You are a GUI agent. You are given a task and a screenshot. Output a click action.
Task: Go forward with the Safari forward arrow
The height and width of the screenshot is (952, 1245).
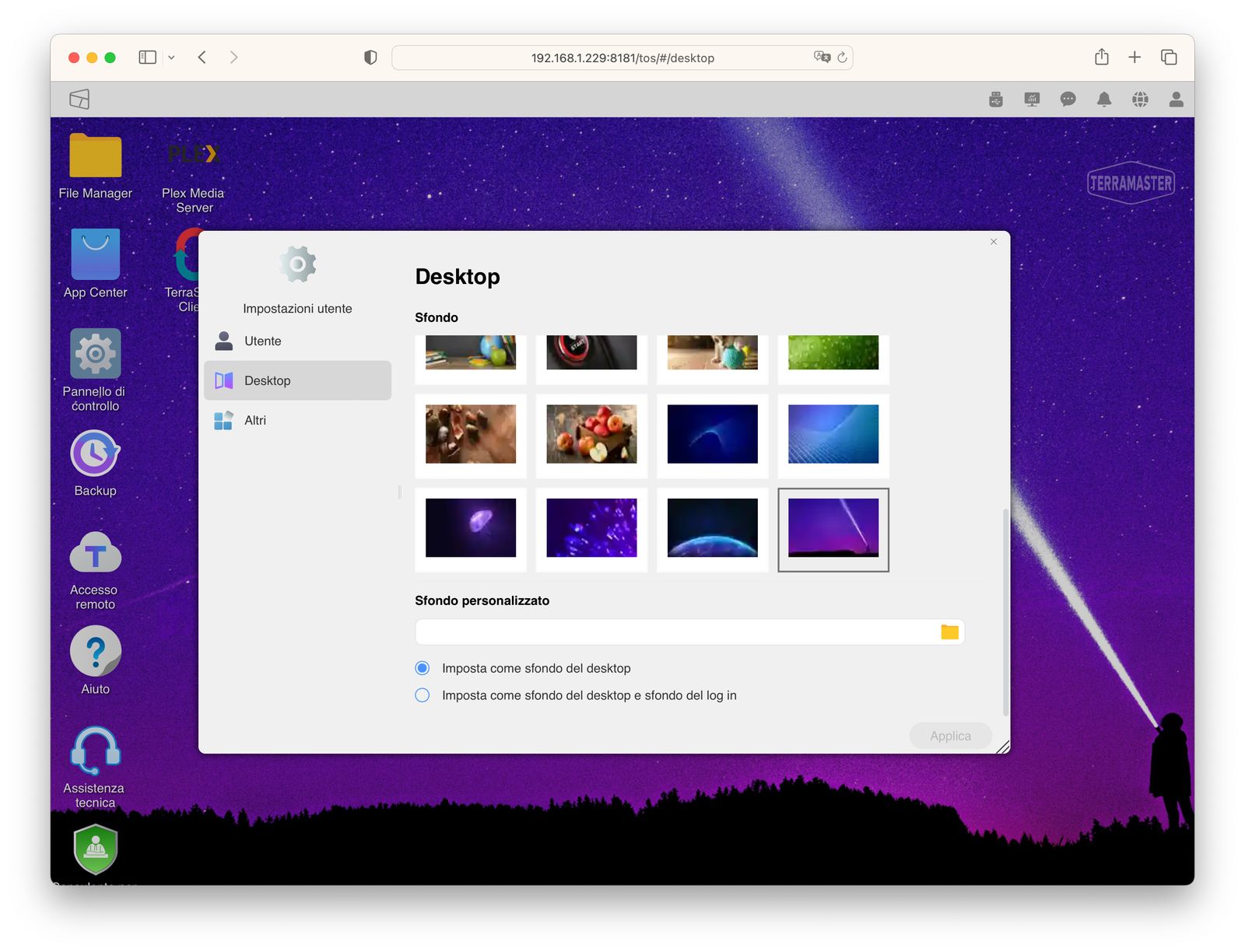coord(233,57)
